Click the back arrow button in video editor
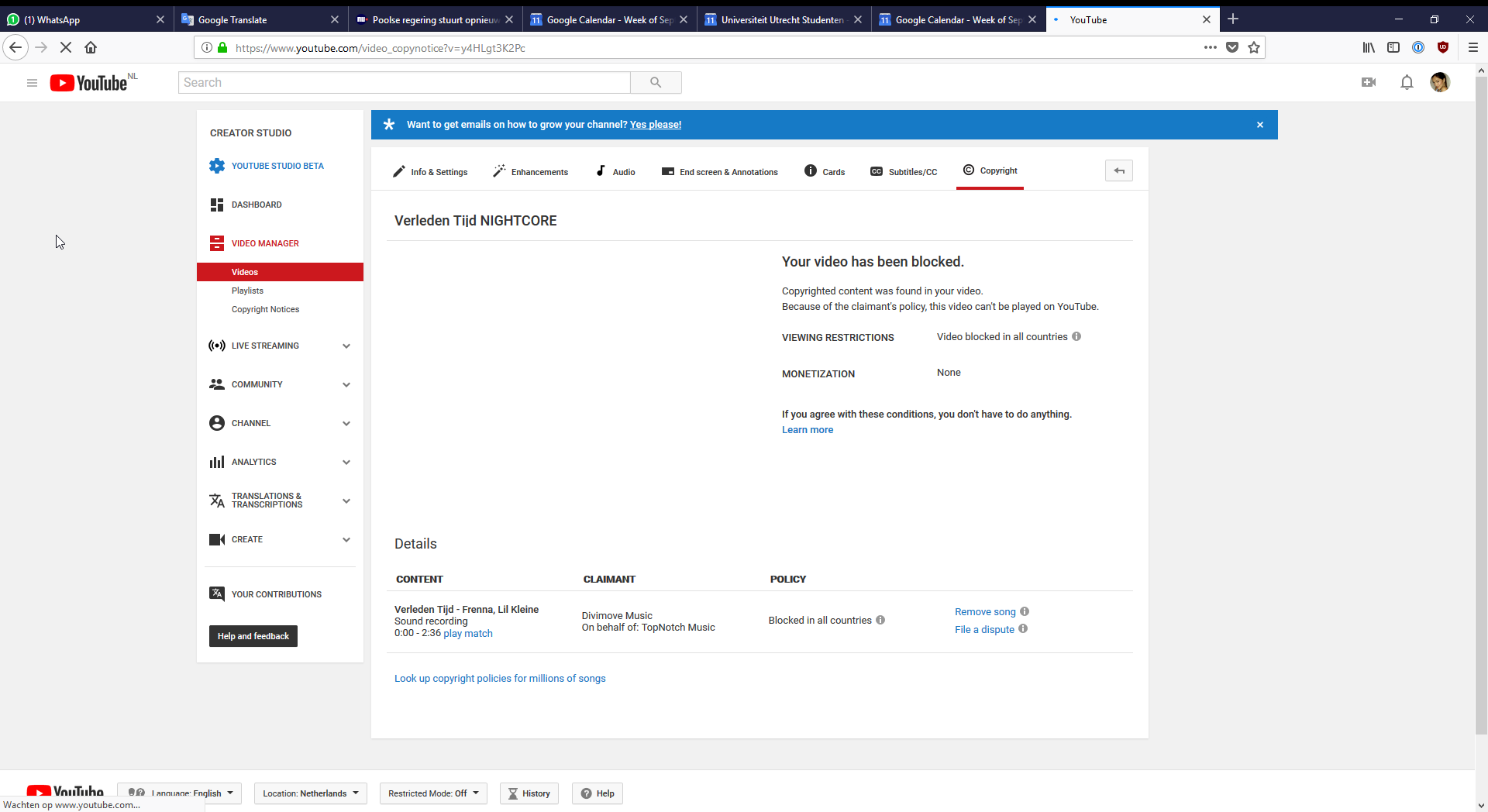 (x=1118, y=170)
